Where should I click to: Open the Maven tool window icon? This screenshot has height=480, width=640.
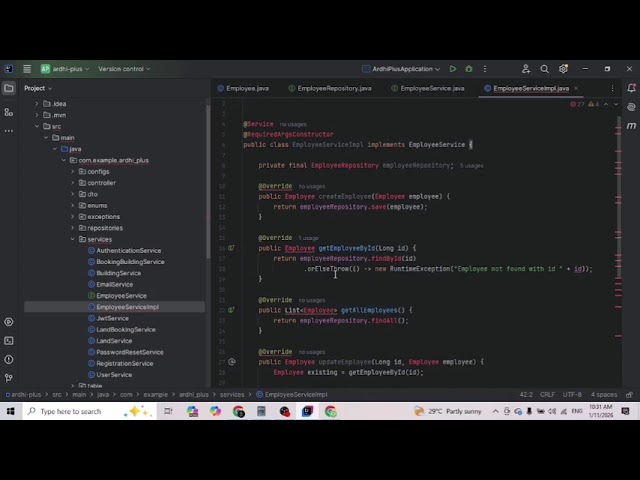(x=631, y=126)
